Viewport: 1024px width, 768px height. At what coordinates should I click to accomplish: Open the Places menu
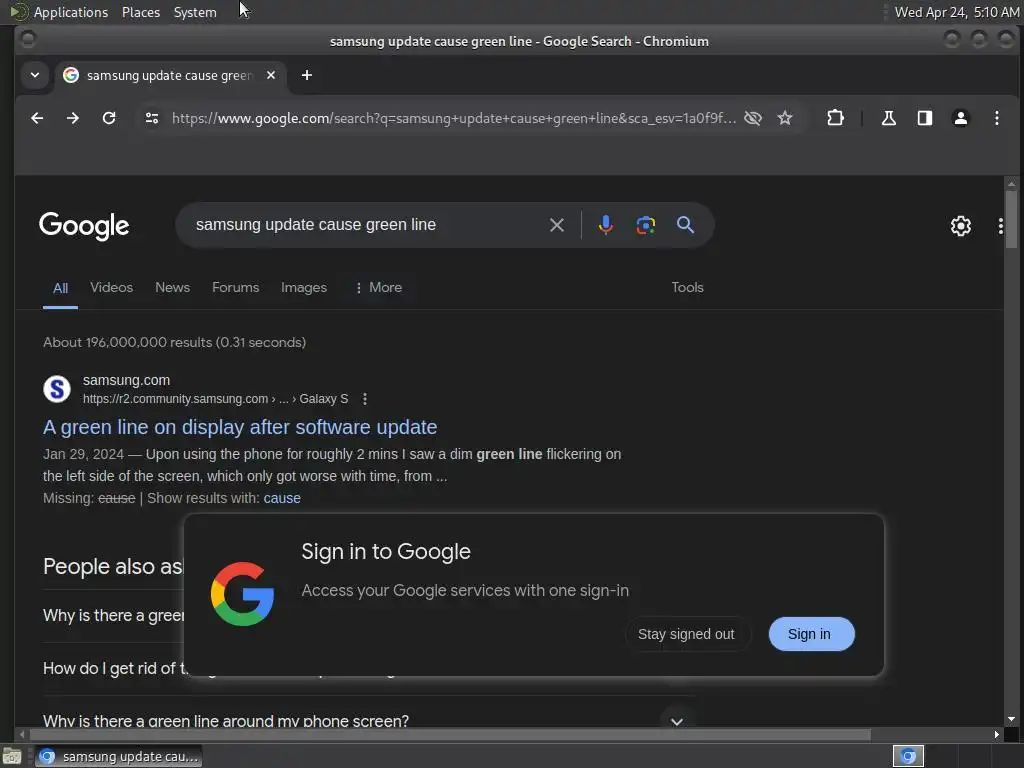[140, 12]
